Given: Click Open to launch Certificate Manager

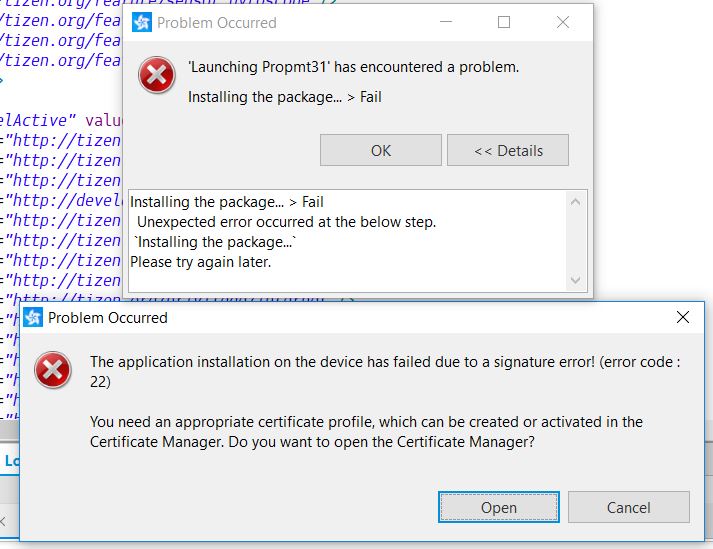Looking at the screenshot, I should click(x=498, y=507).
